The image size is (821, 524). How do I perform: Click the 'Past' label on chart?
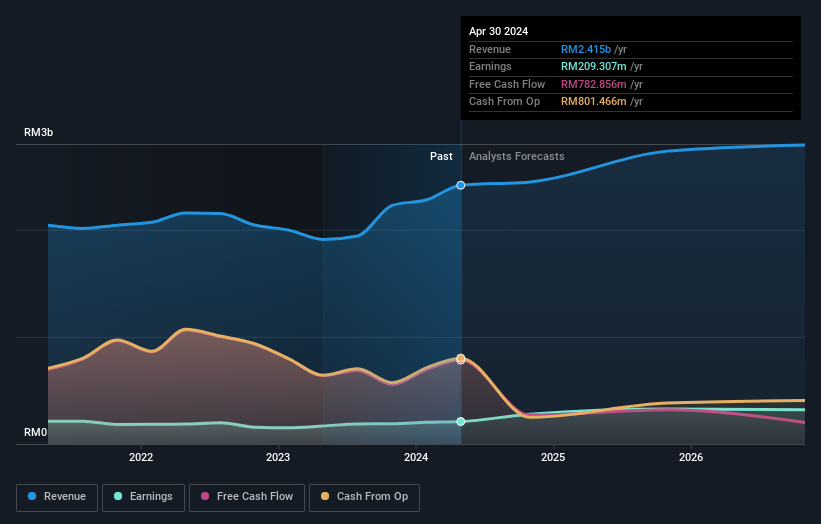coord(441,157)
